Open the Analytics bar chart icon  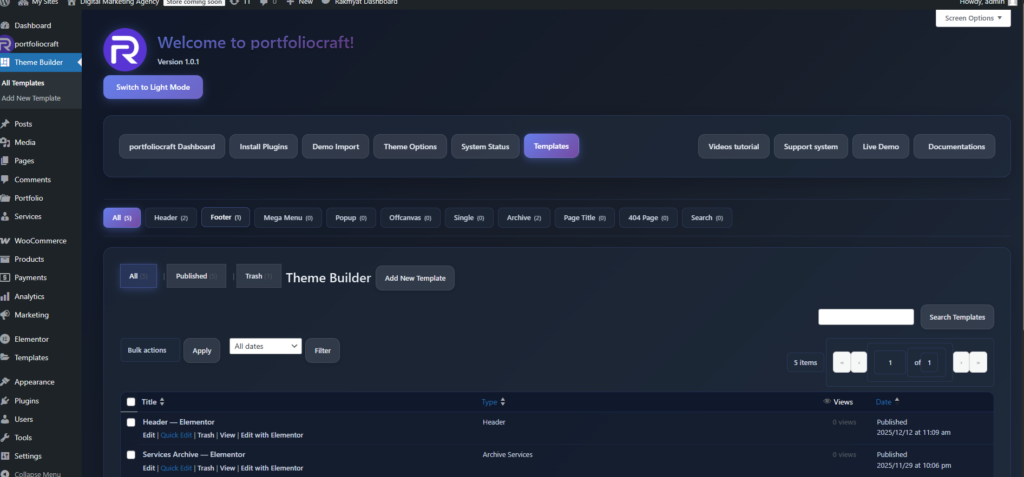(x=6, y=296)
